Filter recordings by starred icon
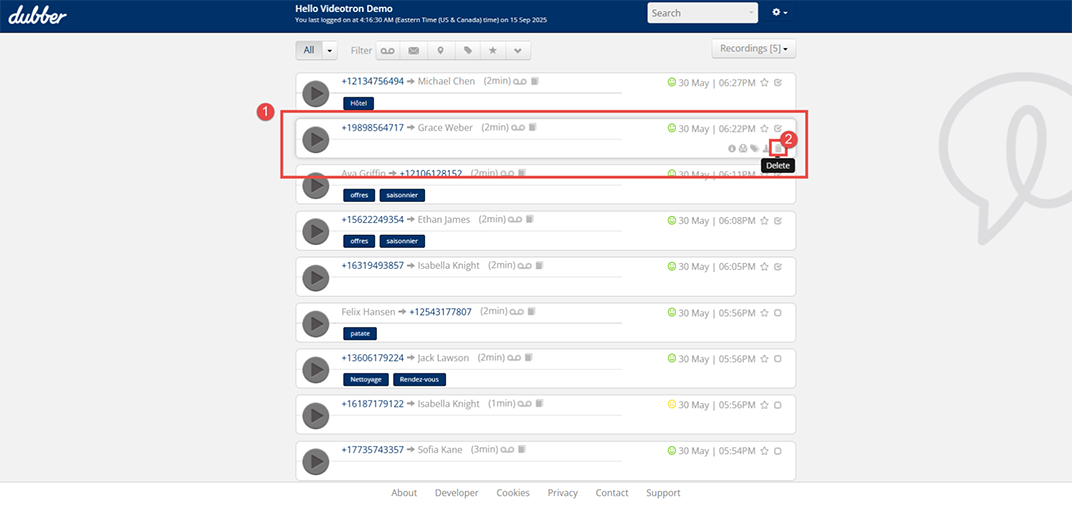1072x508 pixels. click(x=492, y=51)
